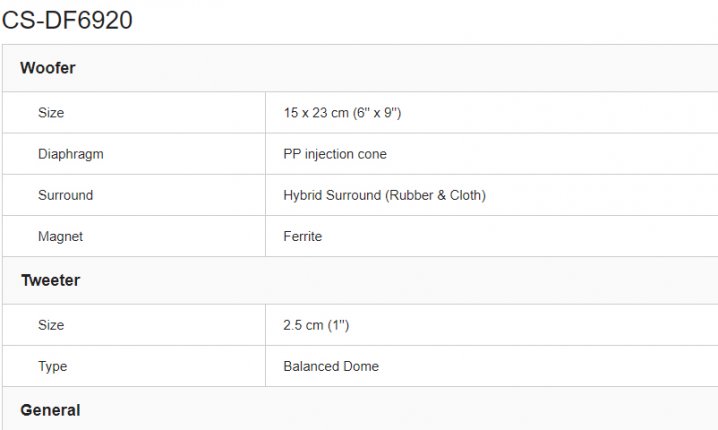The image size is (718, 430).
Task: Click the Tweeter heading text
Action: 50,280
